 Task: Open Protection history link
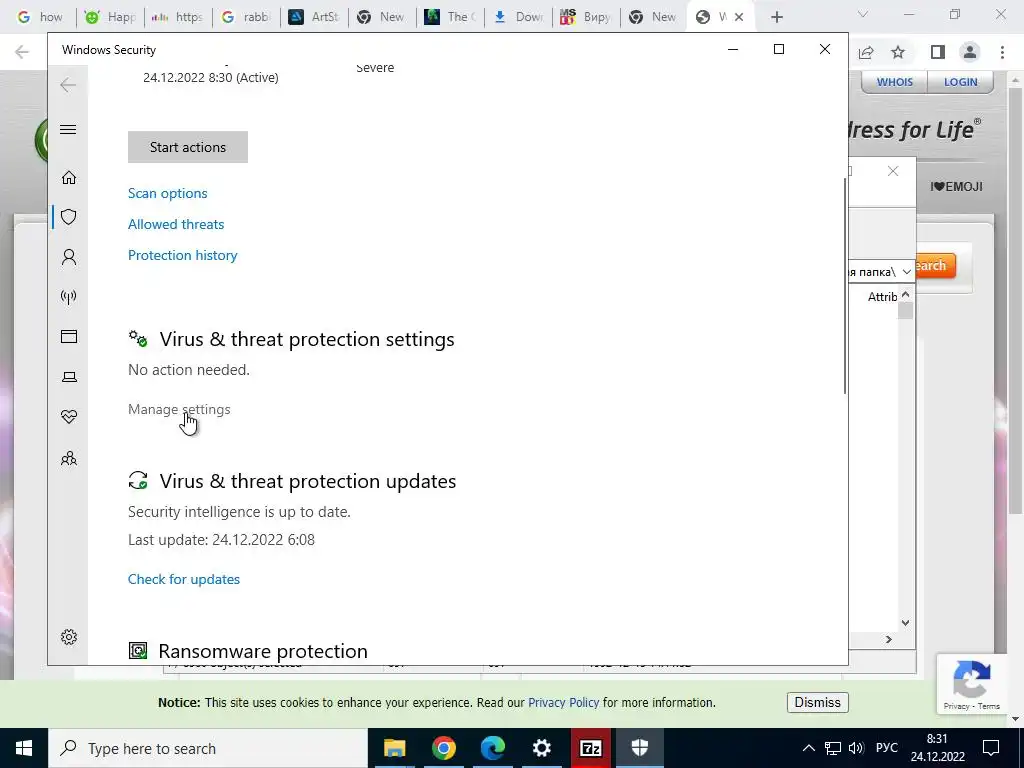(182, 255)
